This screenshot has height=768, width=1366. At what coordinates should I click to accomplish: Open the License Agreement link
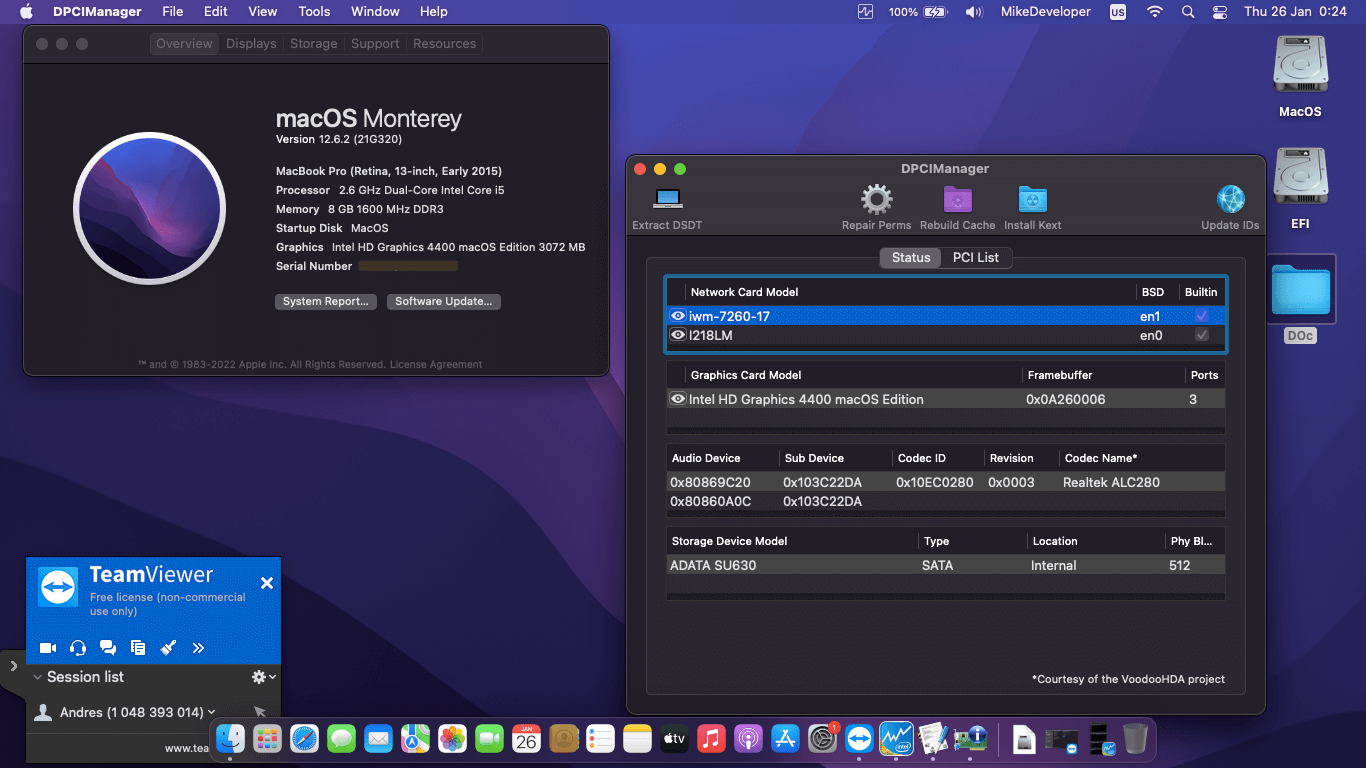point(436,365)
